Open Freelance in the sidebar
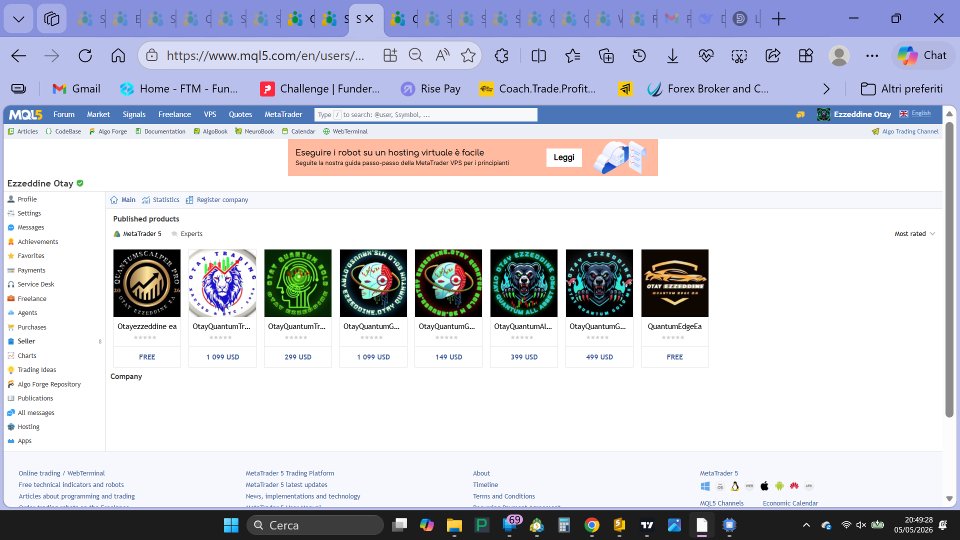Screen dimensions: 960x540 (31, 298)
